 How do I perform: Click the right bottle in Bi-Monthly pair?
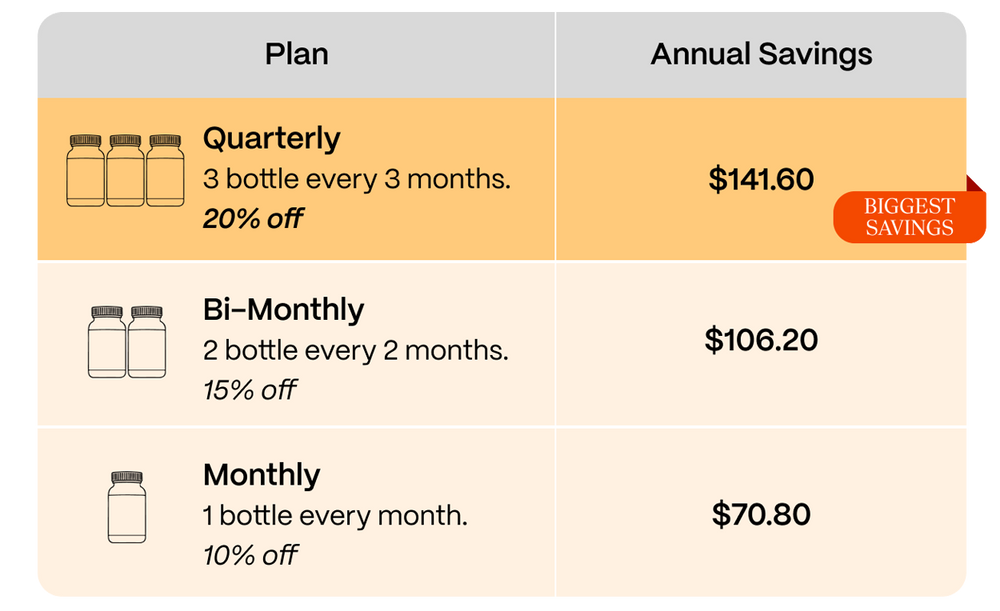point(147,342)
